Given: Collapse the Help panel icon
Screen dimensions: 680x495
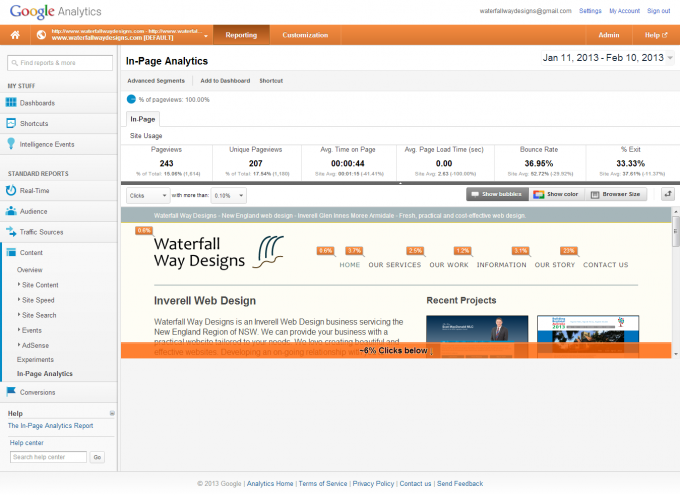Looking at the screenshot, I should pyautogui.click(x=112, y=413).
